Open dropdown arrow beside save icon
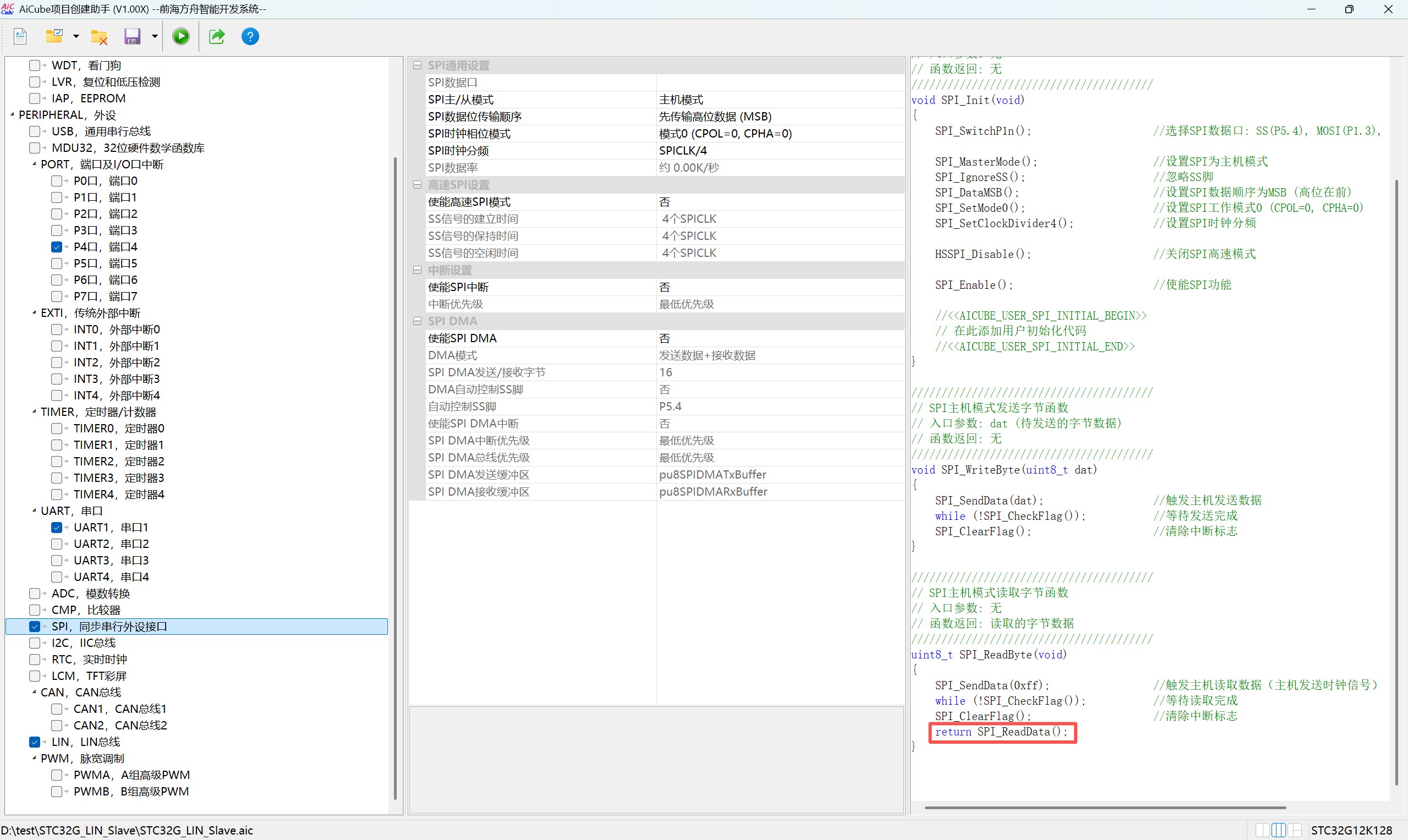 coord(155,37)
